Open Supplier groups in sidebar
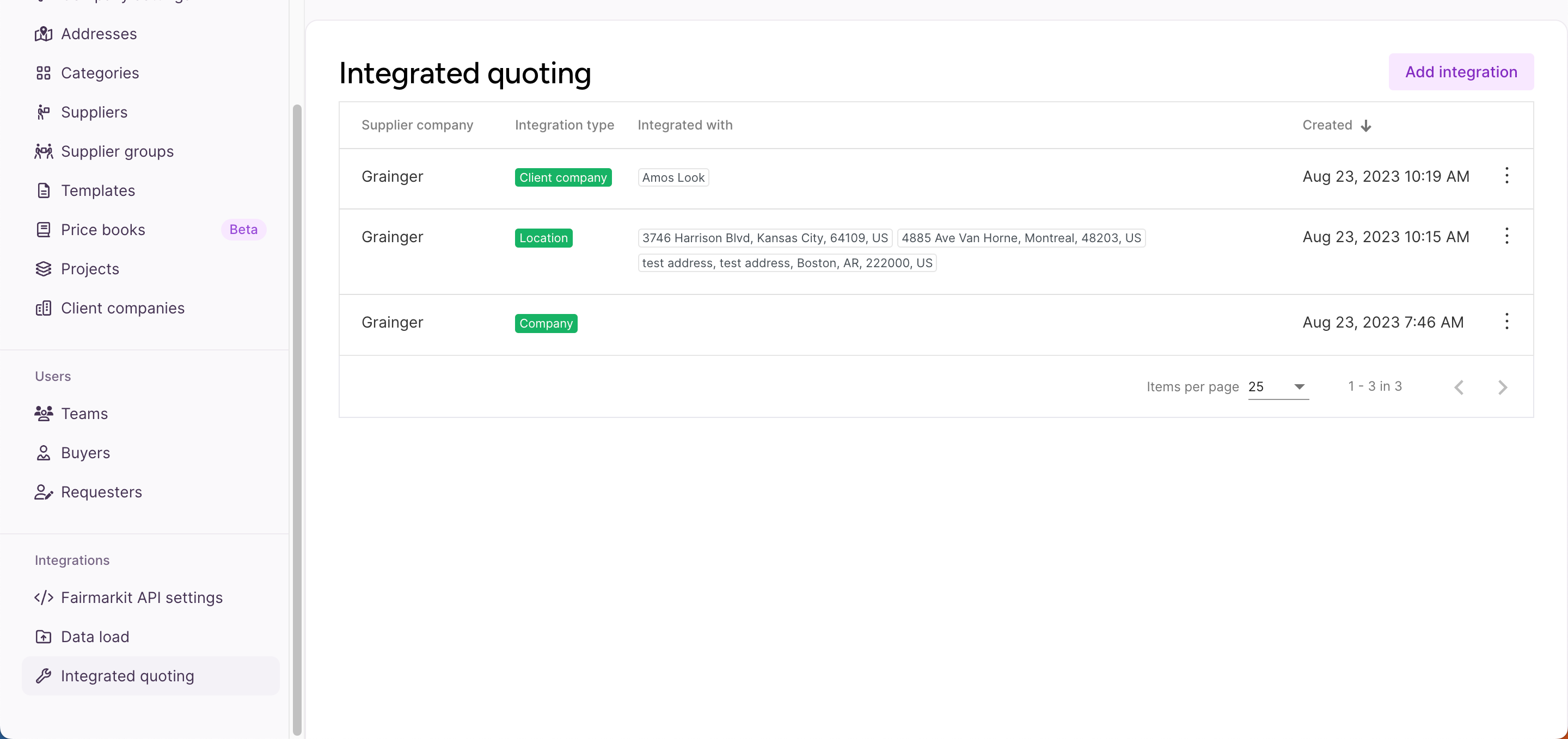The image size is (1568, 739). click(150, 151)
